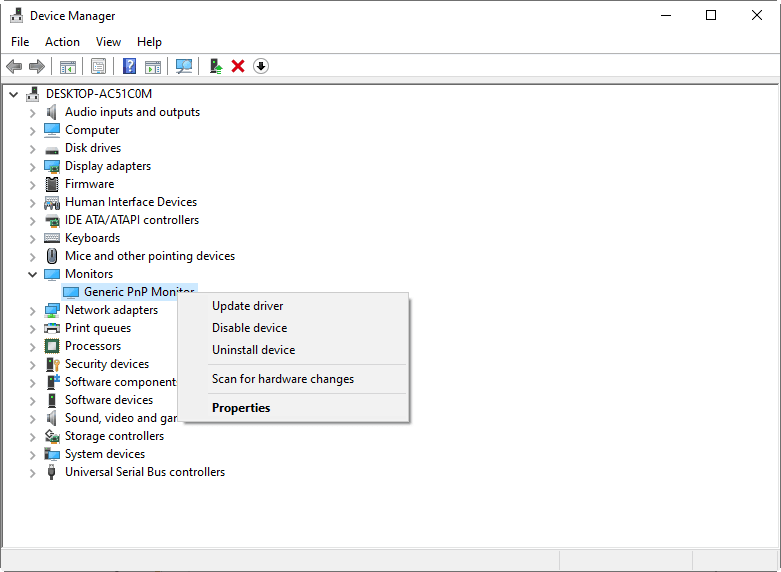Click the Device Manager title bar icon
The width and height of the screenshot is (781, 572).
click(x=16, y=15)
